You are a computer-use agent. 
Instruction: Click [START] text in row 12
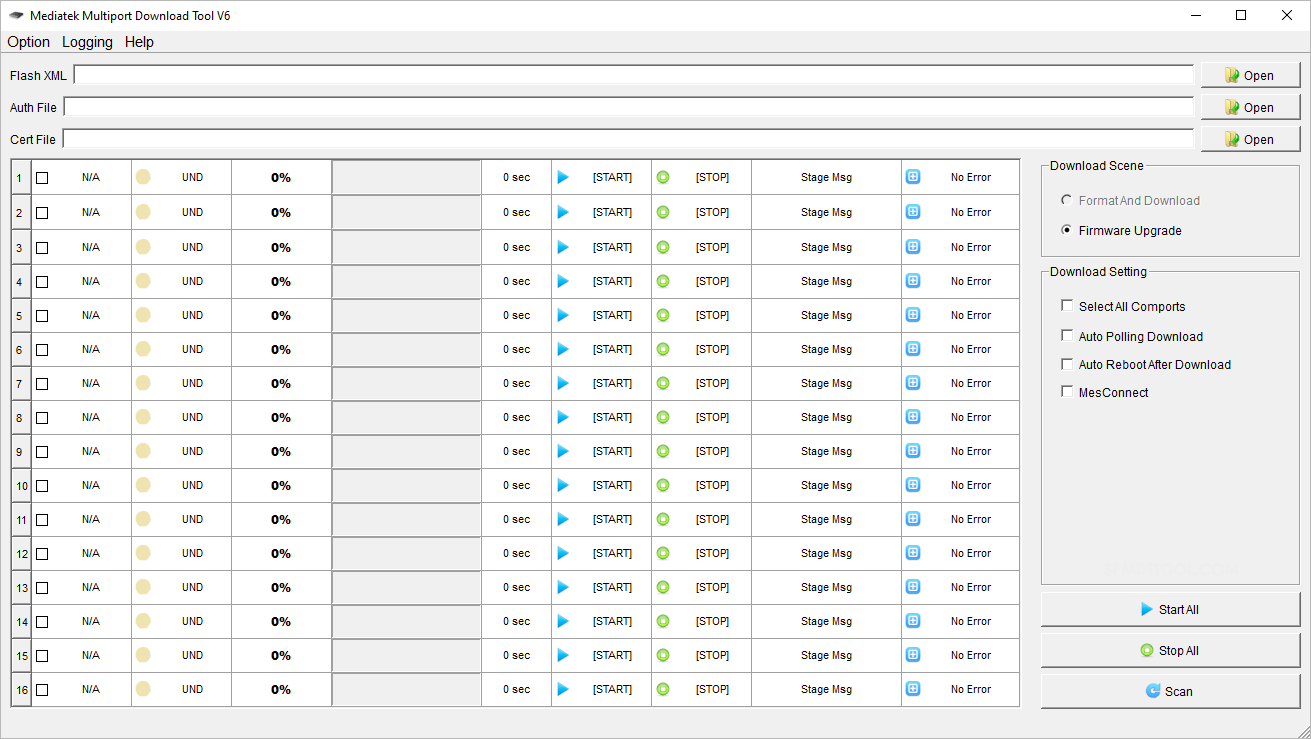(612, 553)
